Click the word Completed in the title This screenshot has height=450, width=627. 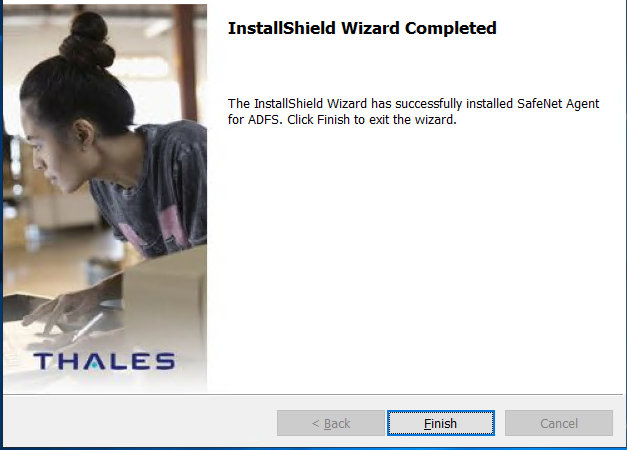click(x=451, y=28)
